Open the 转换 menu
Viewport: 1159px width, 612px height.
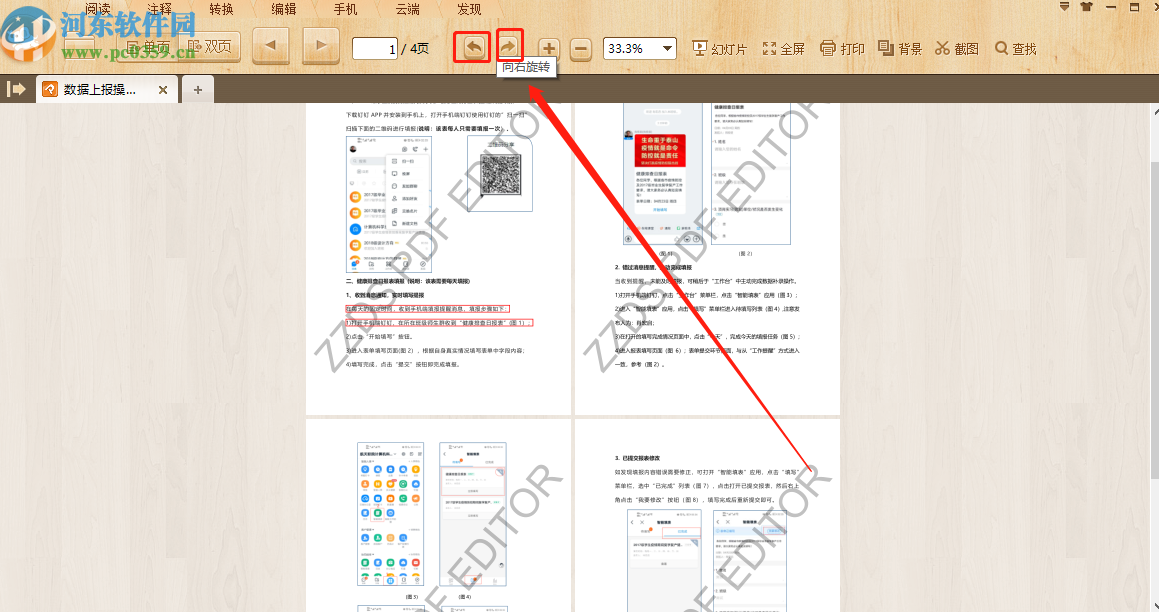[x=222, y=9]
